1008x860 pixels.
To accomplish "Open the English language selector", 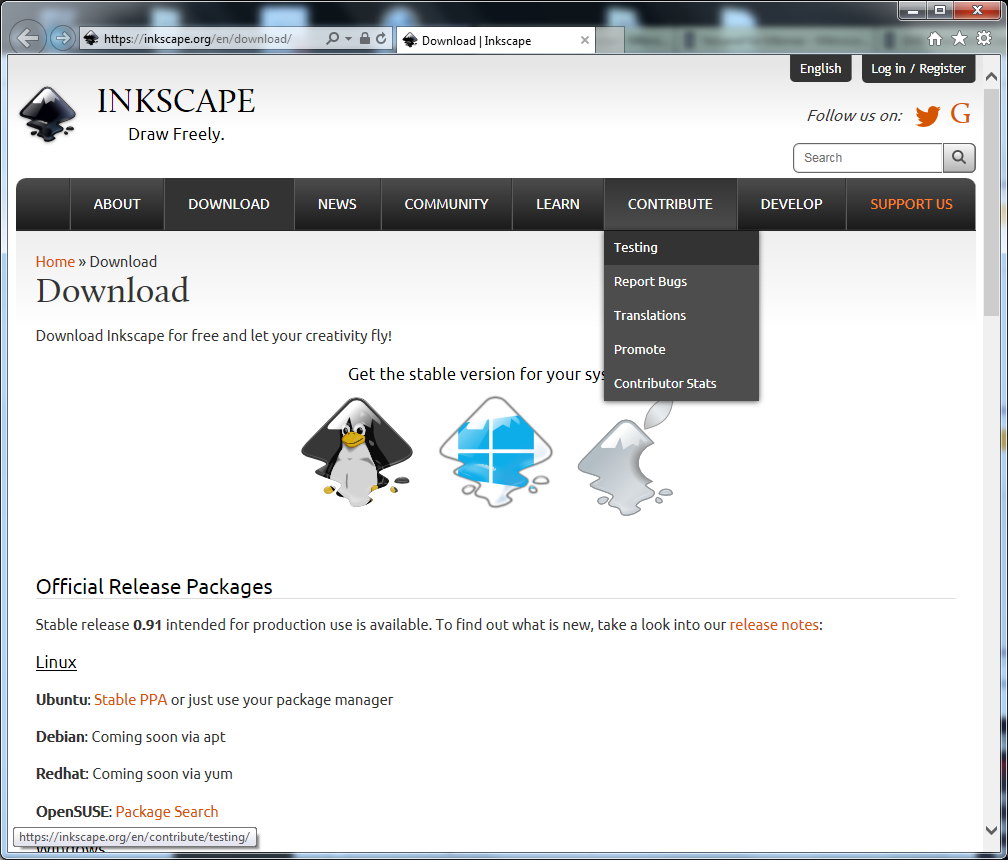I will 820,68.
